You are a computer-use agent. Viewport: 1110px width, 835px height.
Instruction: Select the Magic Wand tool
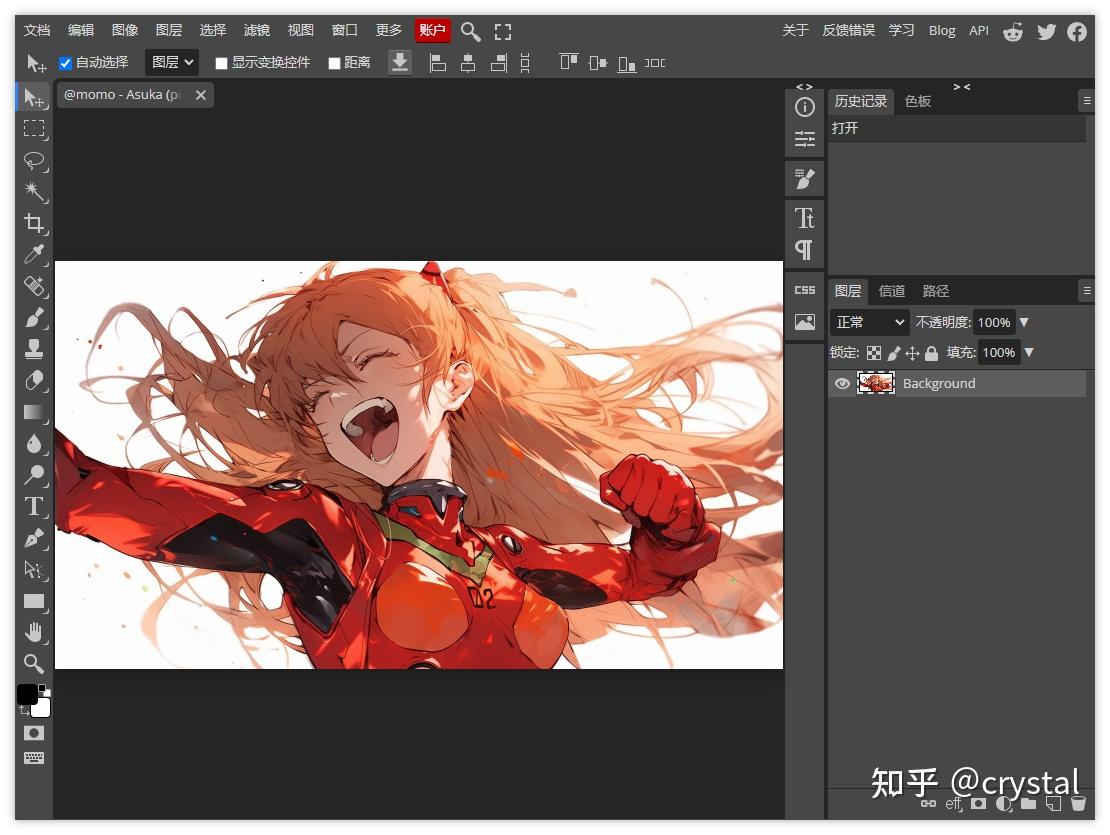click(x=33, y=191)
